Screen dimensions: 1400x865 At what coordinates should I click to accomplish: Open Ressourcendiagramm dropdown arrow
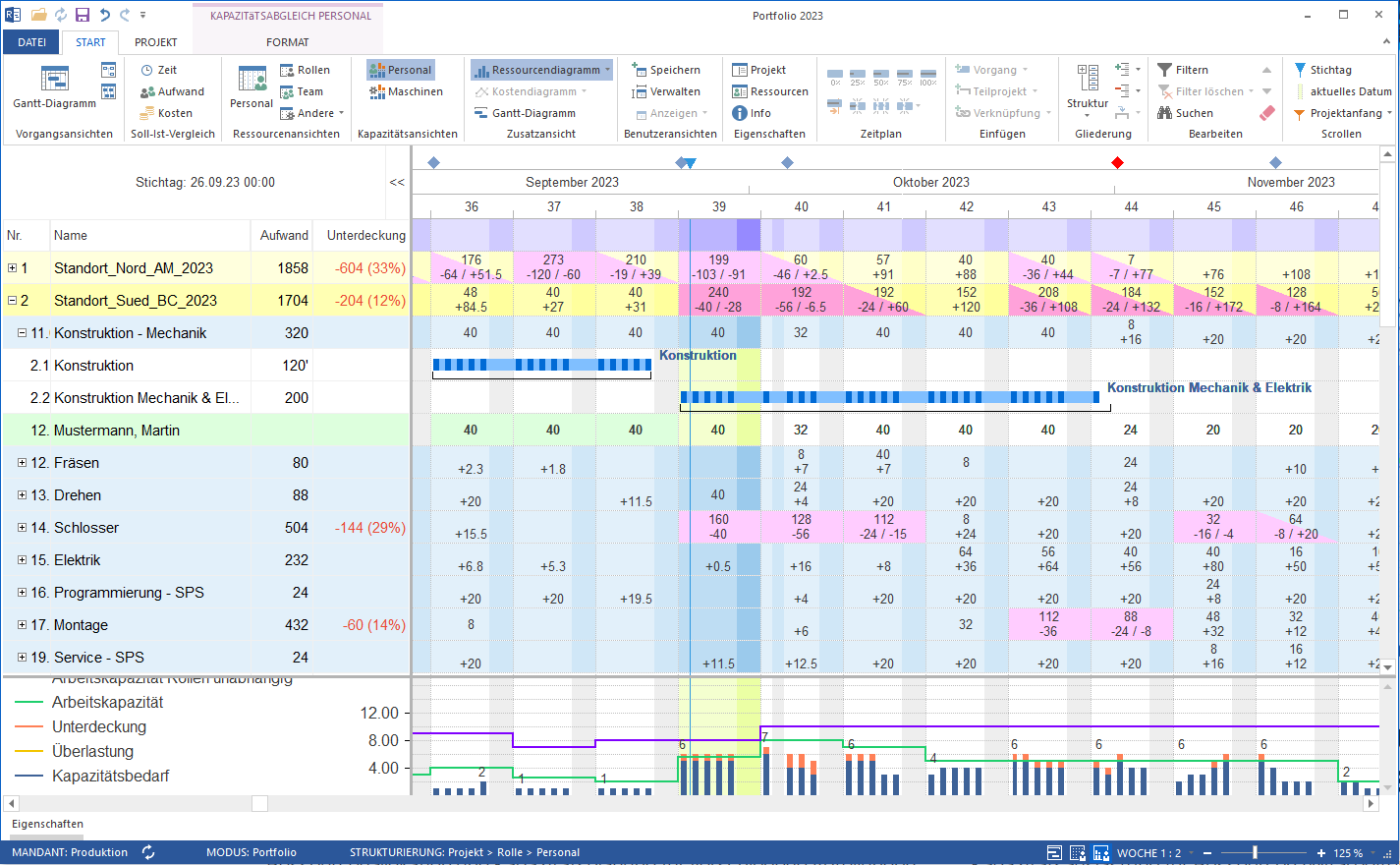[607, 70]
